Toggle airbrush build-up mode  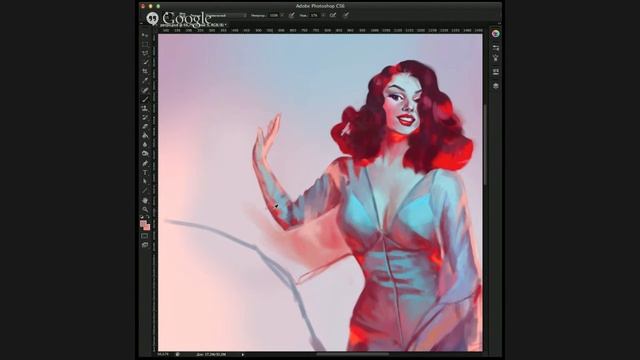point(333,16)
